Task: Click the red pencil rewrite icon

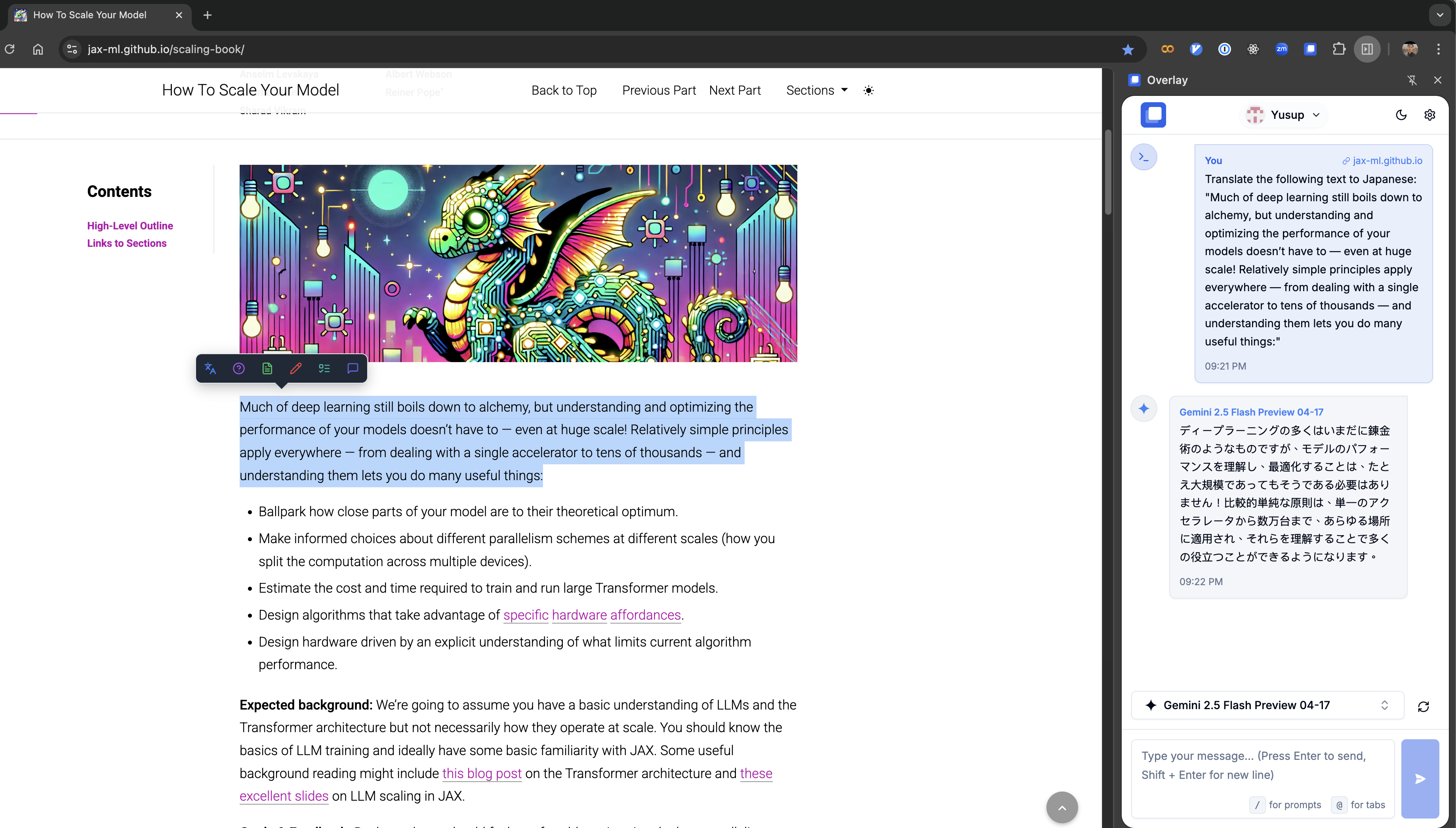Action: 295,368
